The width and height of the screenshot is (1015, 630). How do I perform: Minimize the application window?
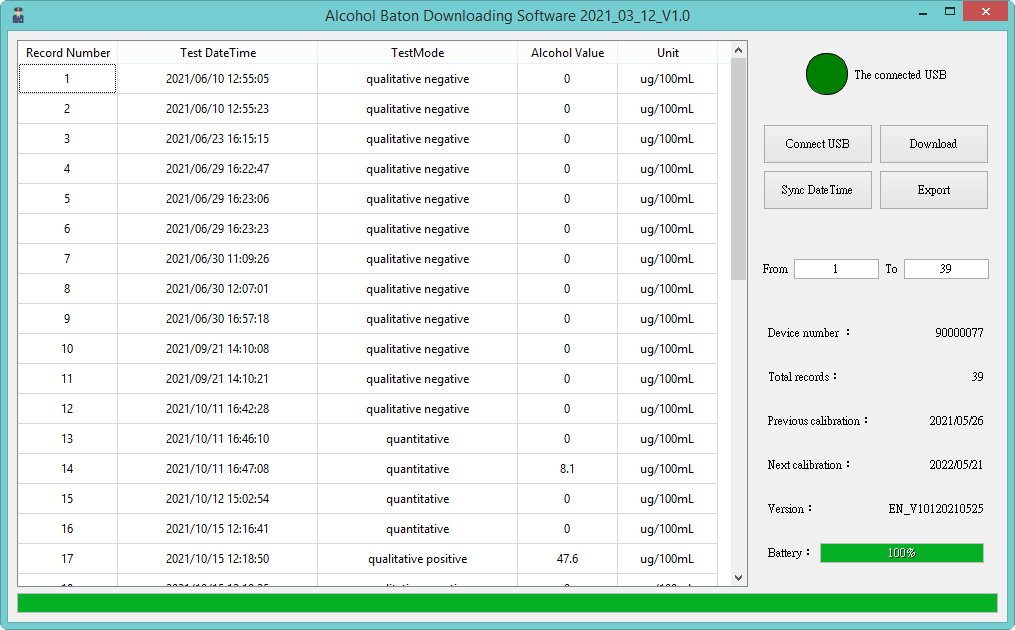(x=923, y=12)
